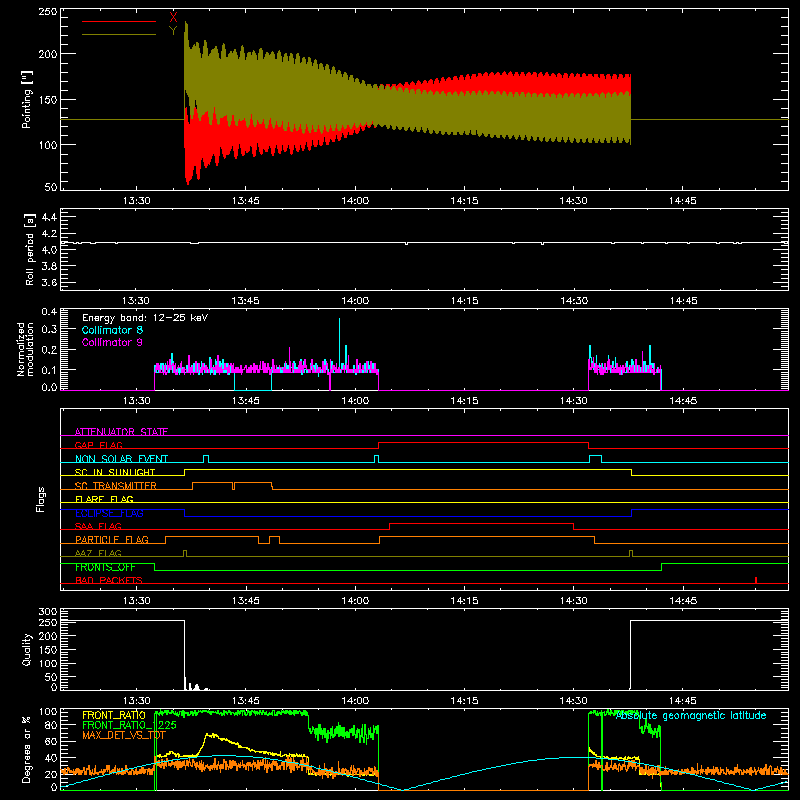Click the 0.2 modulation tick value
This screenshot has height=800, width=800.
coord(49,349)
